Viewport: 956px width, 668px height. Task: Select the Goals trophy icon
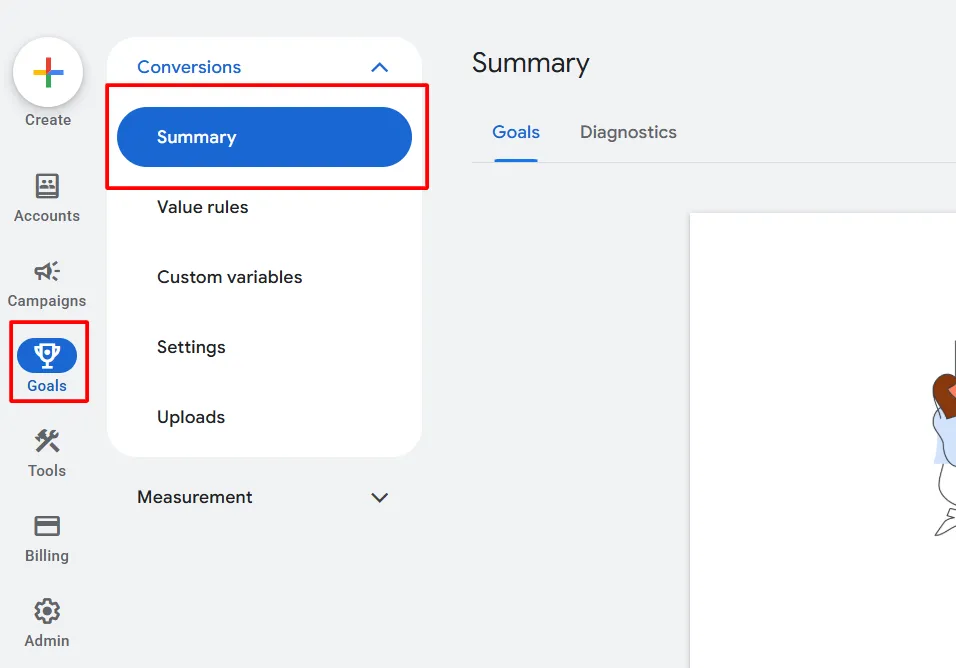pos(47,356)
